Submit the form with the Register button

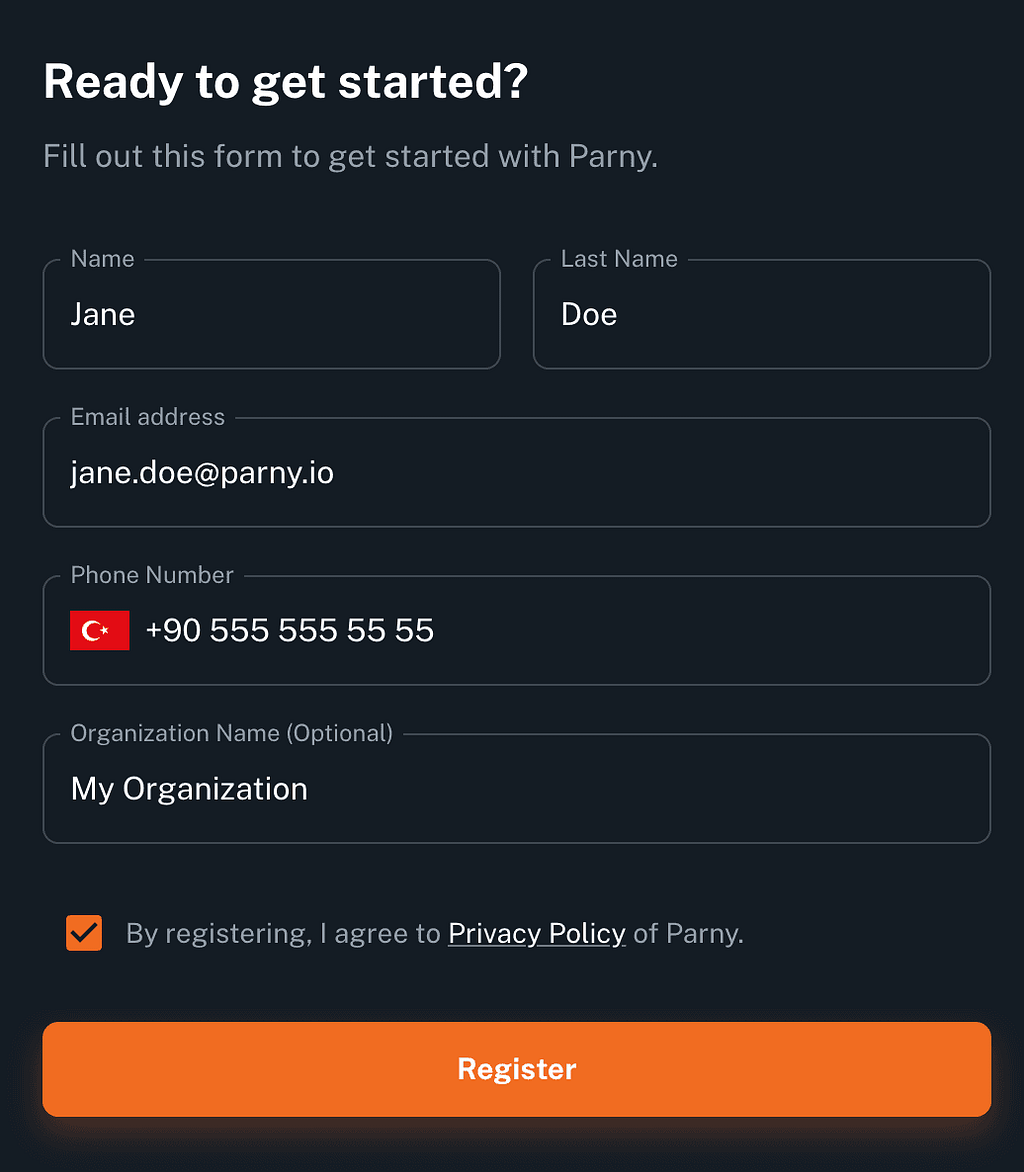click(516, 1069)
